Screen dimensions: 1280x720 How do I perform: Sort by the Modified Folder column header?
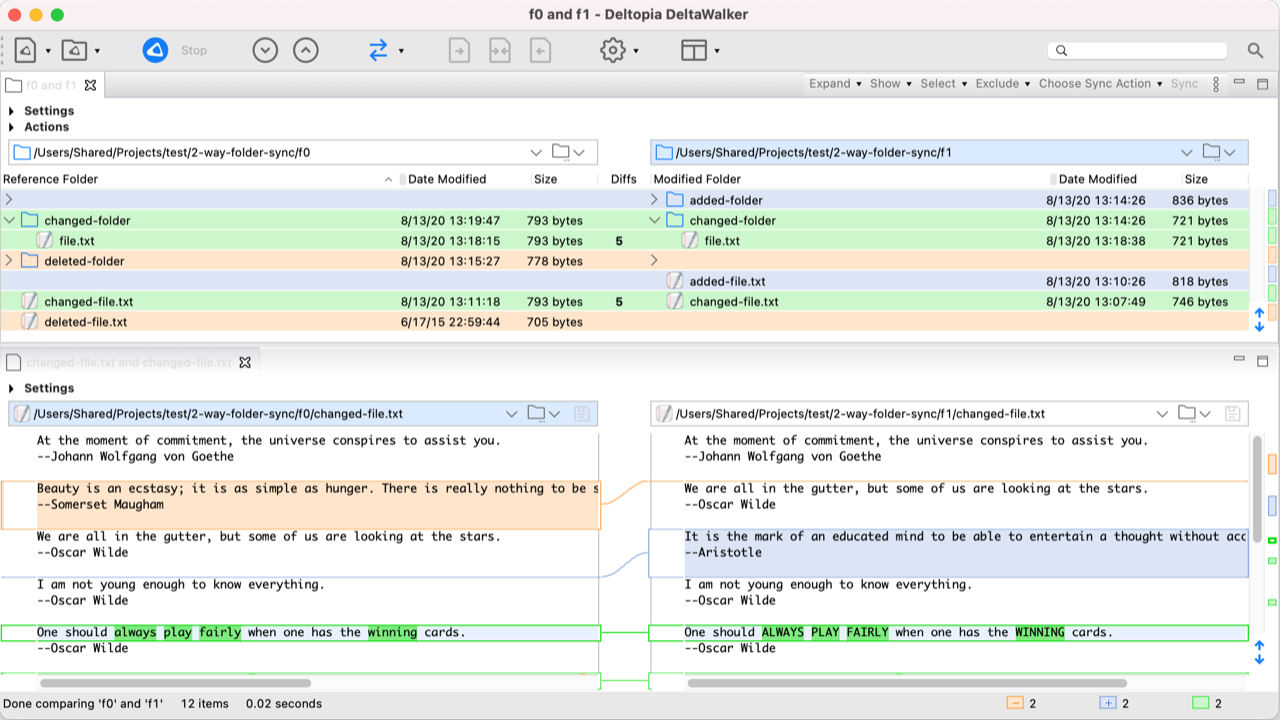(x=850, y=179)
